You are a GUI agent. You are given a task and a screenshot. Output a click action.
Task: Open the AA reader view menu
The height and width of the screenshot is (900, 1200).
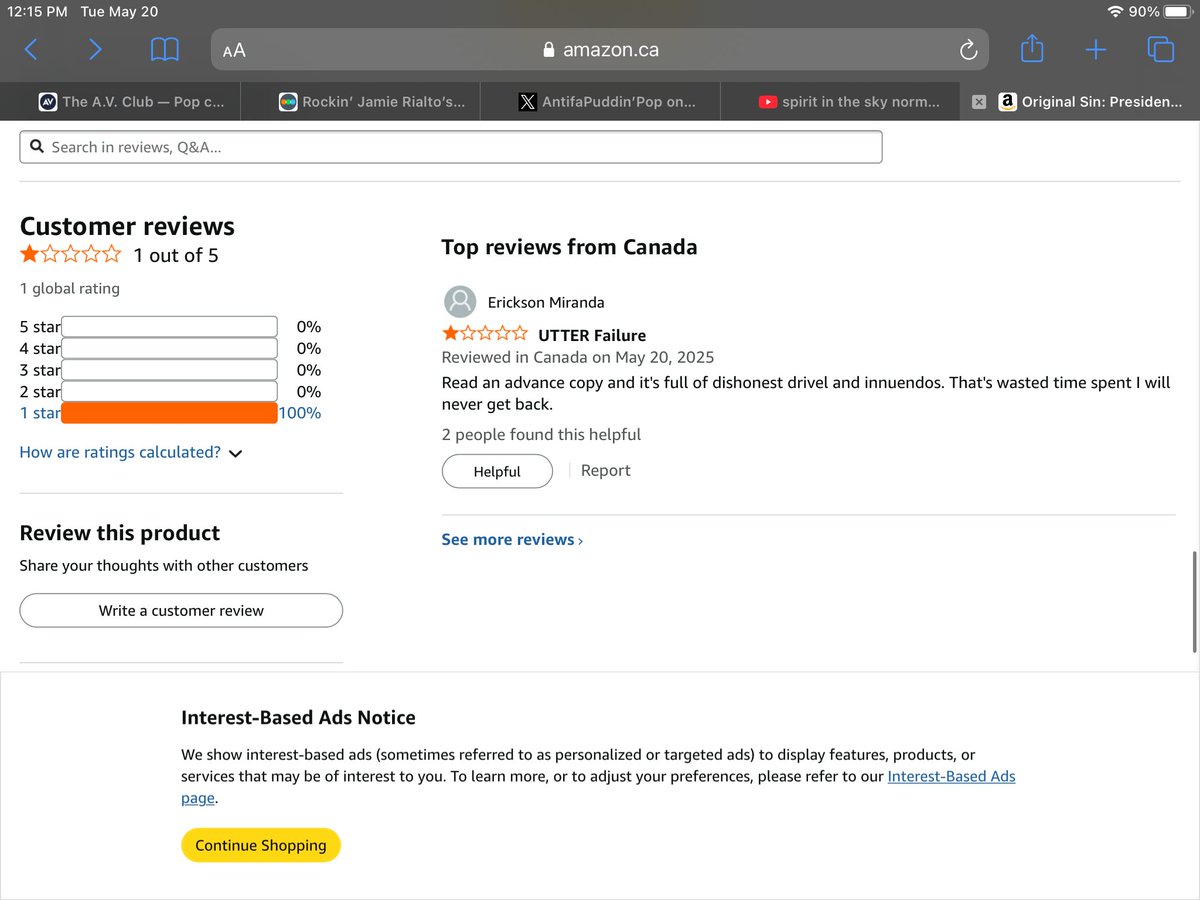(234, 50)
